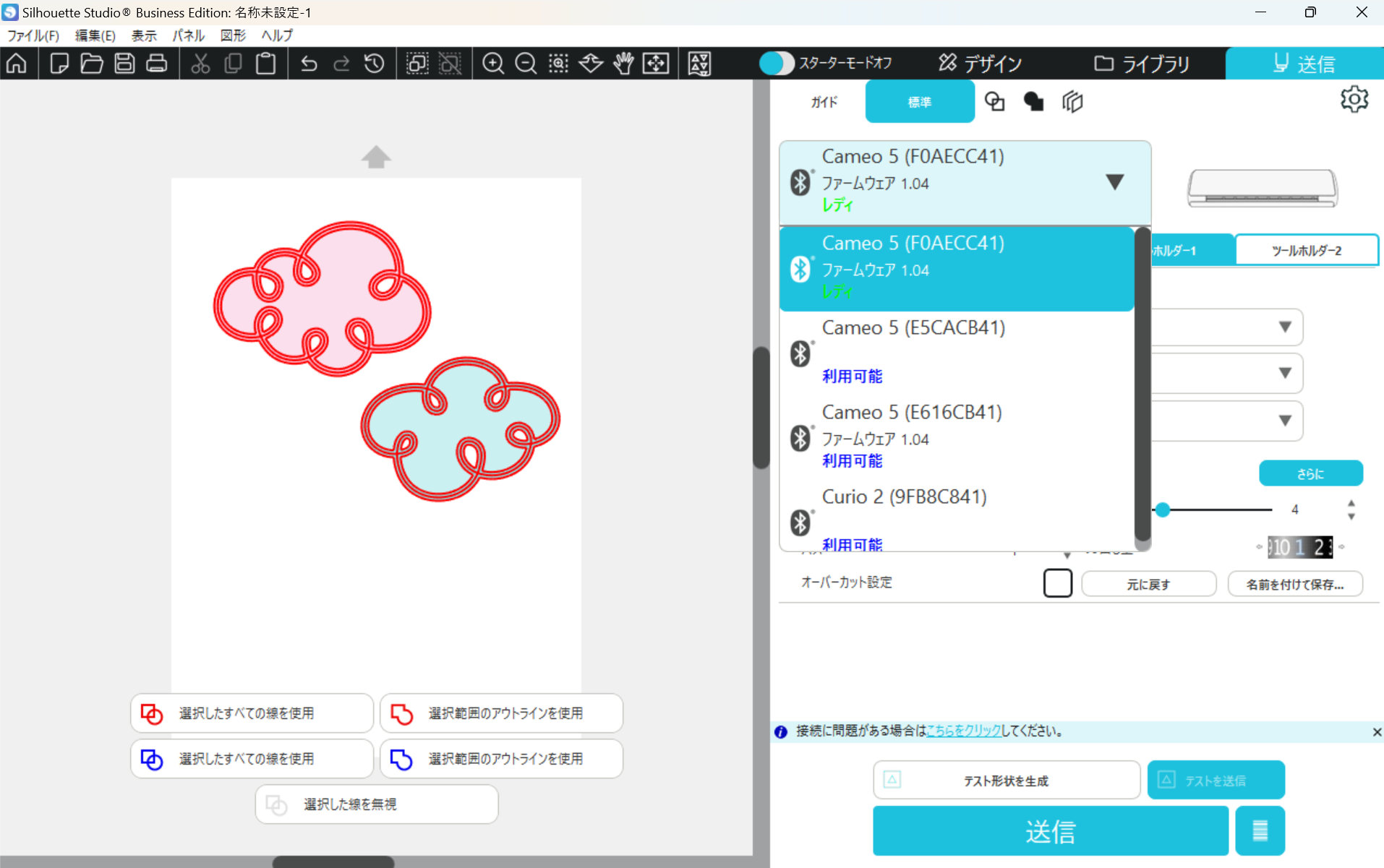Open the 編集(E) menu
The width and height of the screenshot is (1384, 868).
click(95, 35)
